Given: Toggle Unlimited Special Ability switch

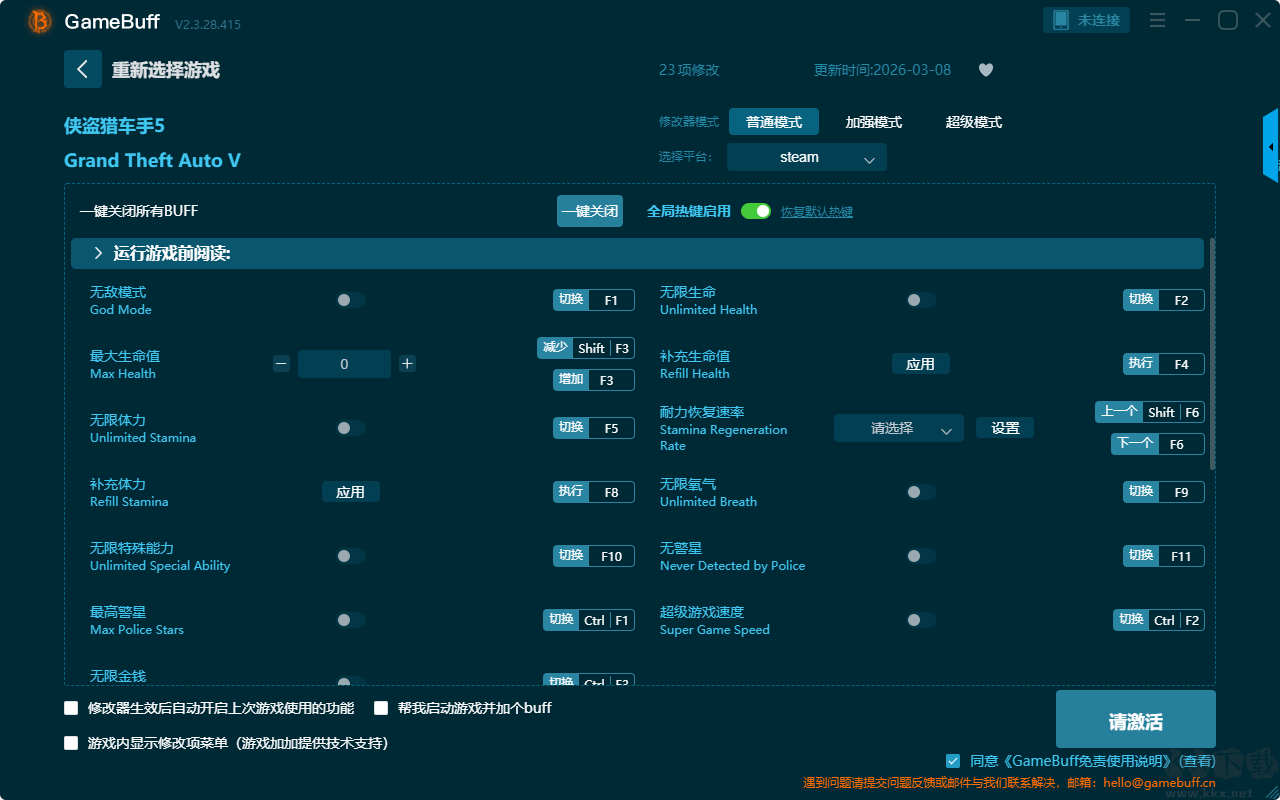Looking at the screenshot, I should coord(350,556).
